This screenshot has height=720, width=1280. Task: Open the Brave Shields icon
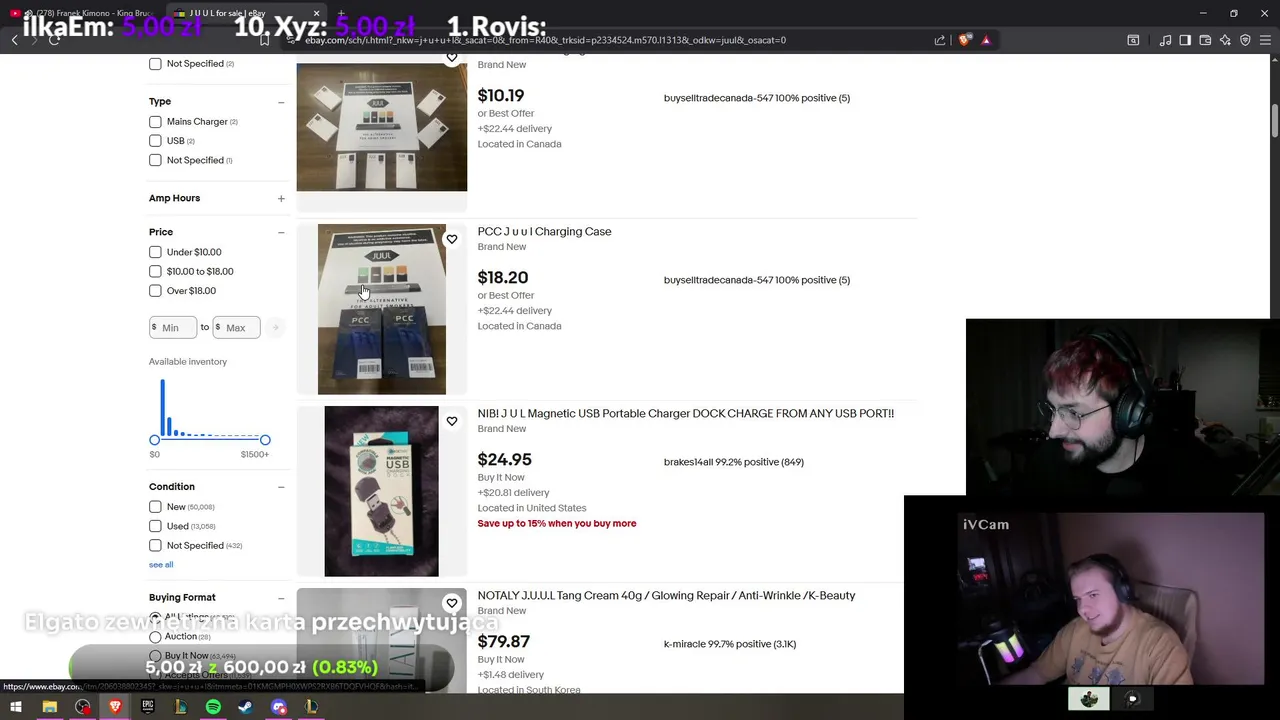(x=964, y=40)
